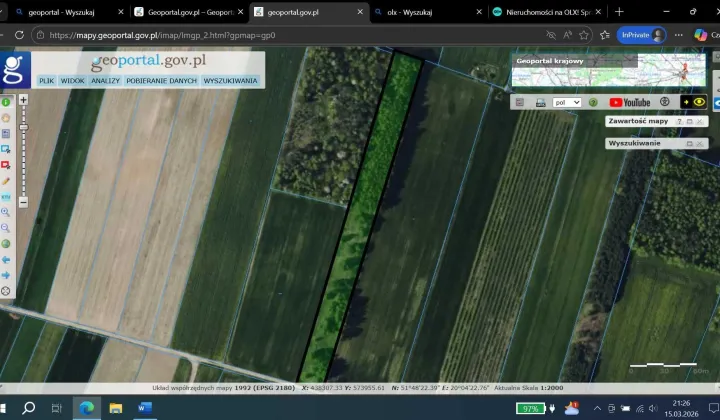Maximize the Zawartość mapy panel
720x420 pixels.
click(x=689, y=121)
